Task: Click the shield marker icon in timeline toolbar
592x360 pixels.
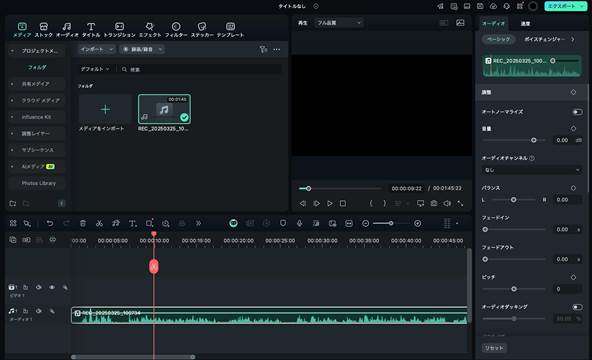Action: [x=283, y=223]
